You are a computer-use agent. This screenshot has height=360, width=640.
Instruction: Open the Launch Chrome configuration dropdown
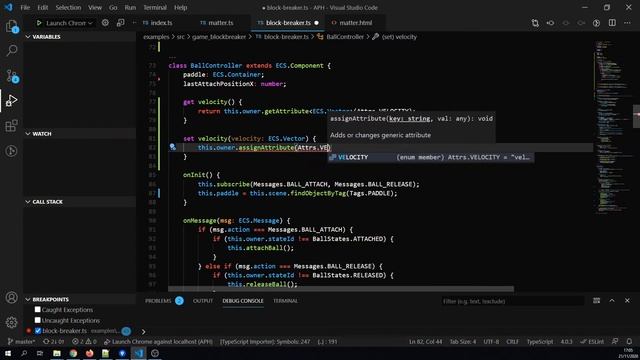(69, 23)
